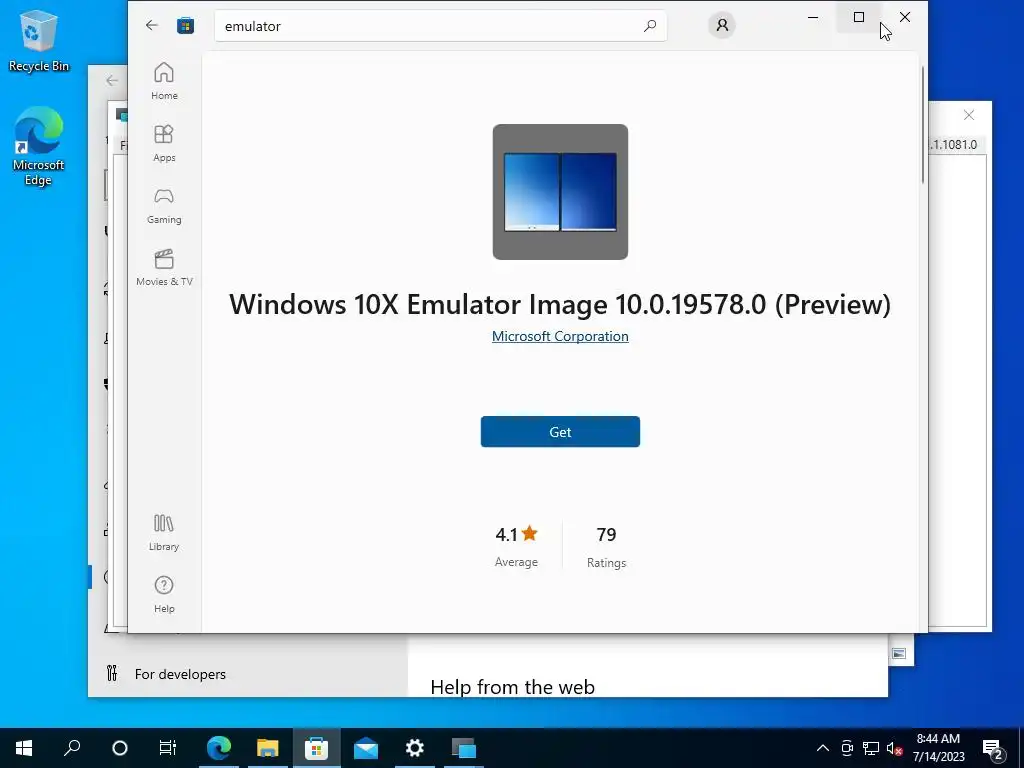The height and width of the screenshot is (768, 1024).
Task: Click the Microsoft Store logo icon
Action: tap(185, 25)
